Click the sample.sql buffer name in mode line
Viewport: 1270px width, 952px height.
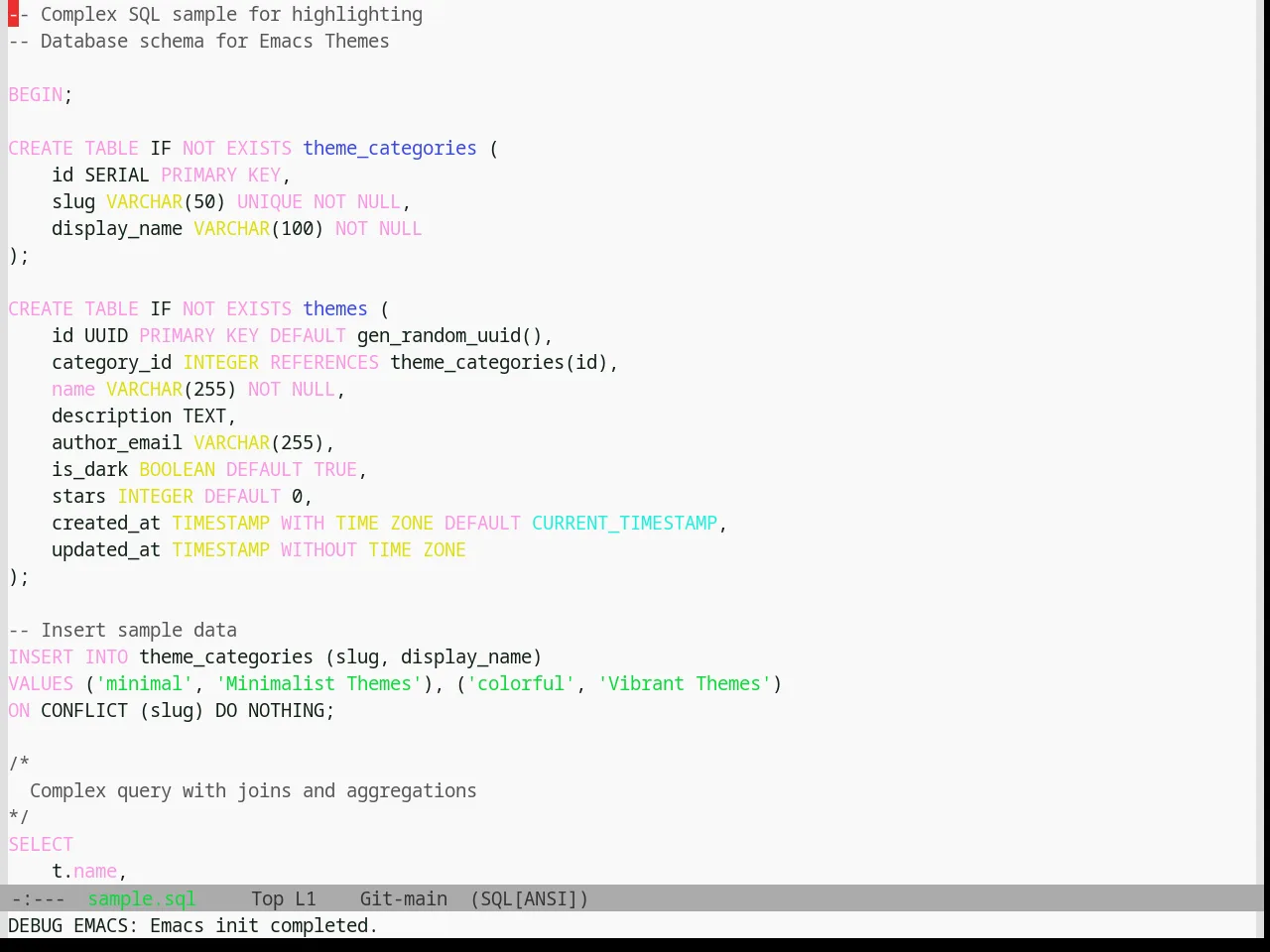[x=142, y=898]
